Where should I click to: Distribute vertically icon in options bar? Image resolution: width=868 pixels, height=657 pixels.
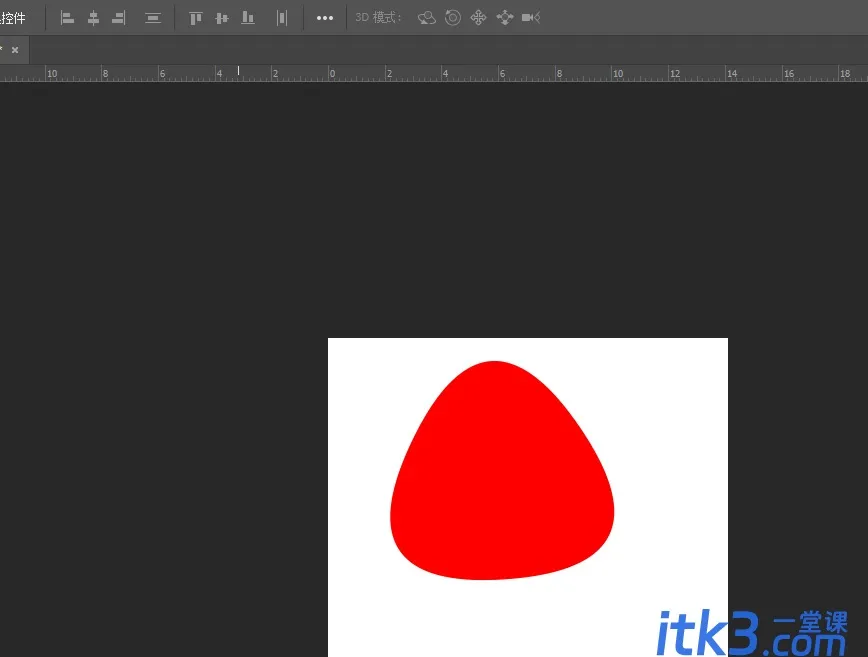[153, 18]
